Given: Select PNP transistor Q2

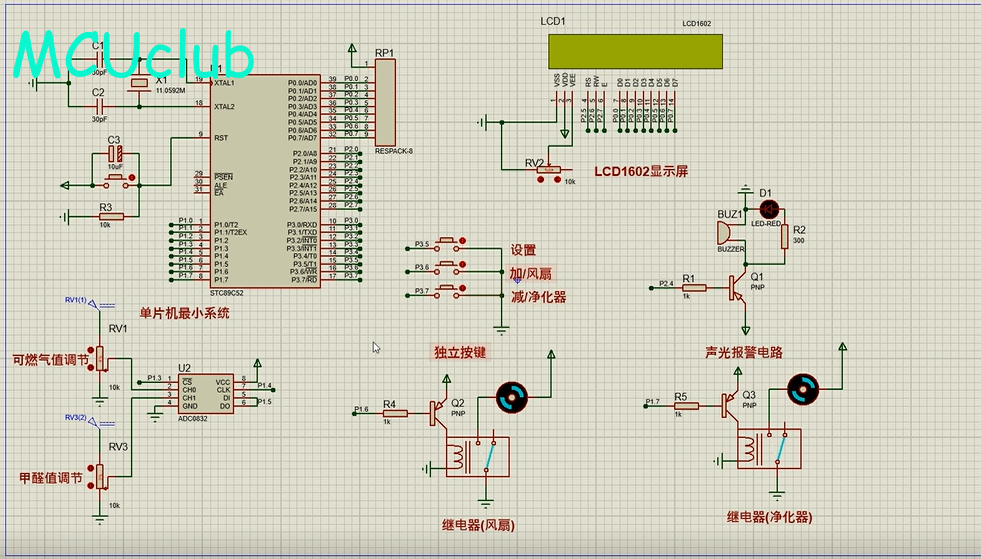Looking at the screenshot, I should (438, 414).
